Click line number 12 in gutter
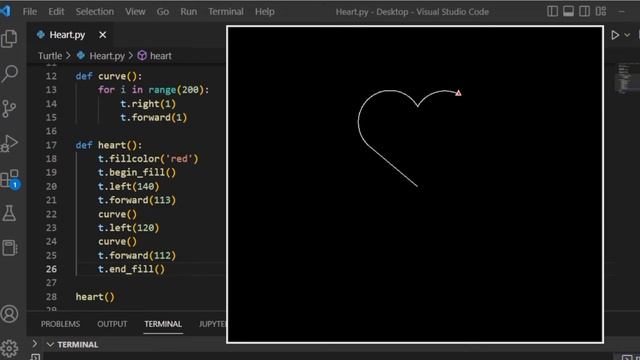The width and height of the screenshot is (640, 360). coord(51,76)
